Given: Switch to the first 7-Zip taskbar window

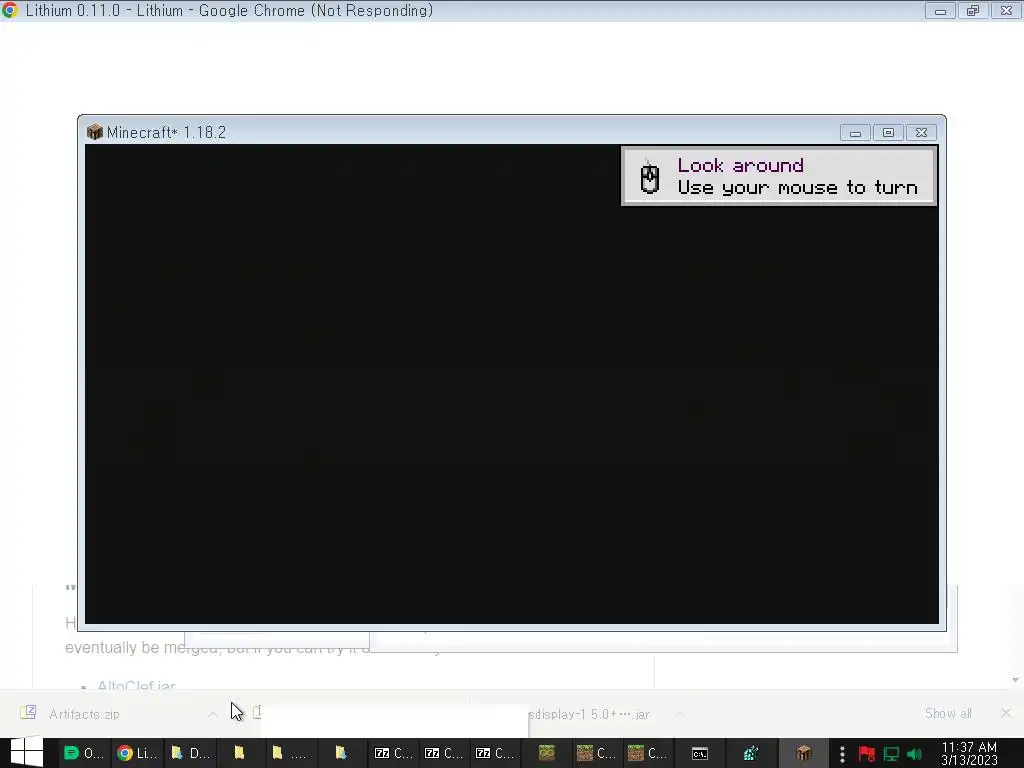Looking at the screenshot, I should pyautogui.click(x=393, y=753).
